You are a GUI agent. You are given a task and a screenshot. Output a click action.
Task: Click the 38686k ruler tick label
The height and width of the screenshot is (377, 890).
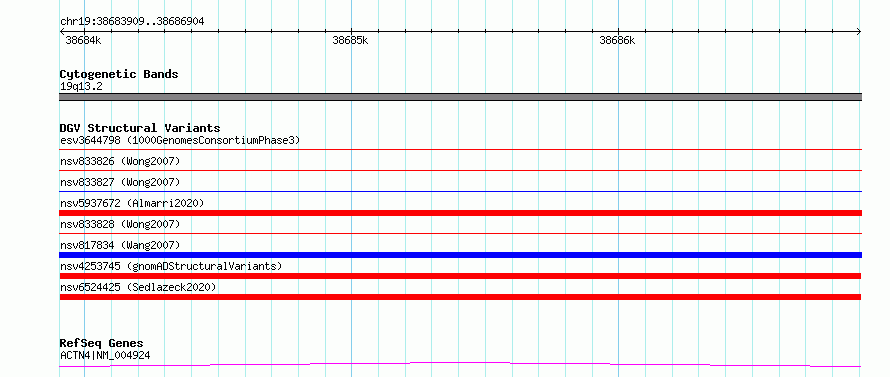click(x=617, y=41)
